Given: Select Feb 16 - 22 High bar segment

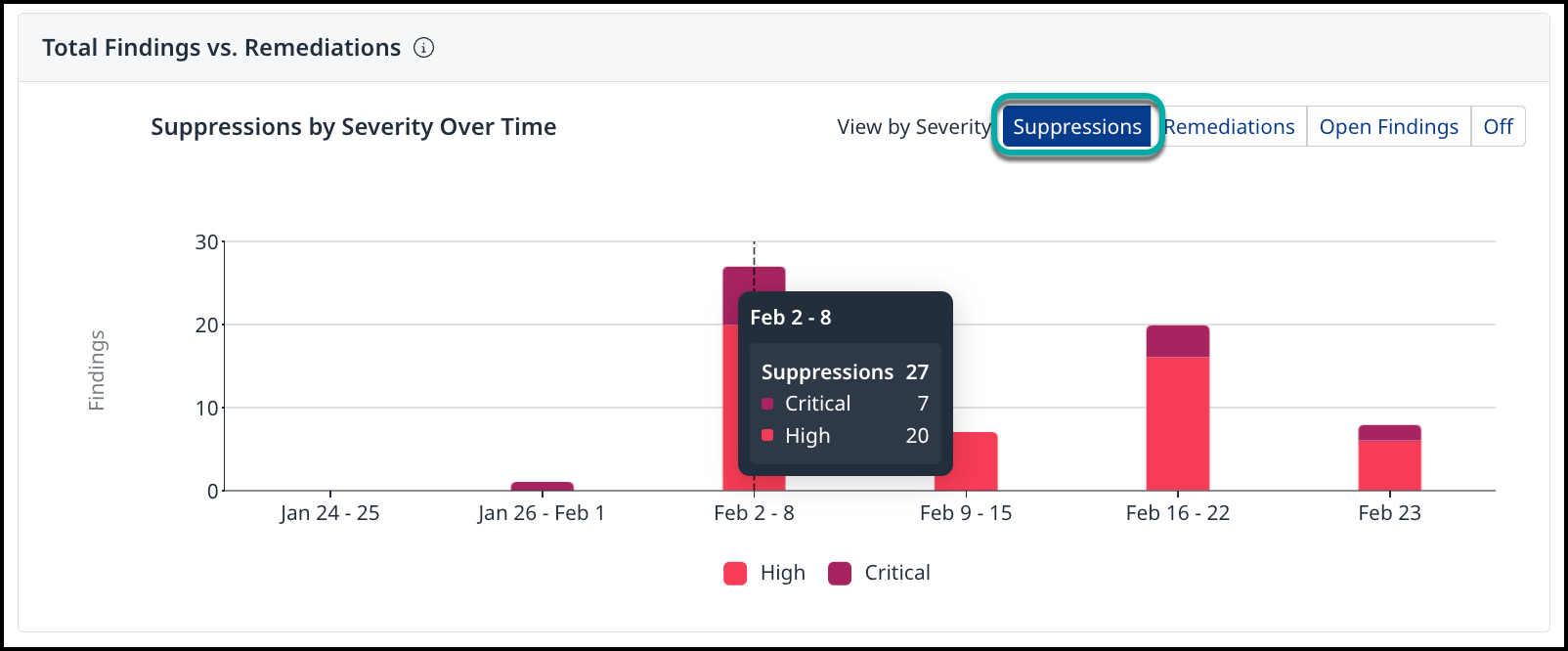Looking at the screenshot, I should 1177,423.
